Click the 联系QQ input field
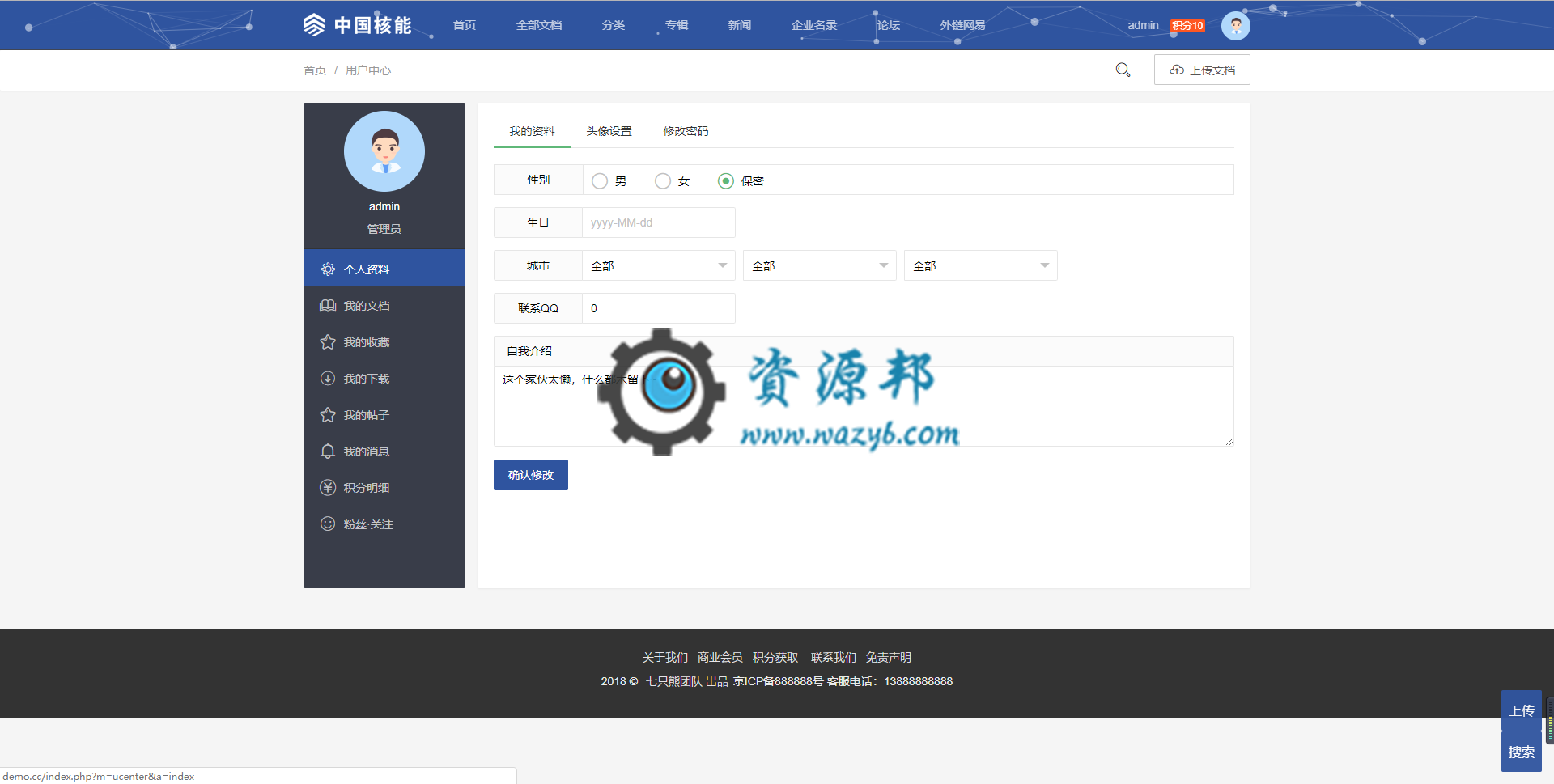 [659, 308]
